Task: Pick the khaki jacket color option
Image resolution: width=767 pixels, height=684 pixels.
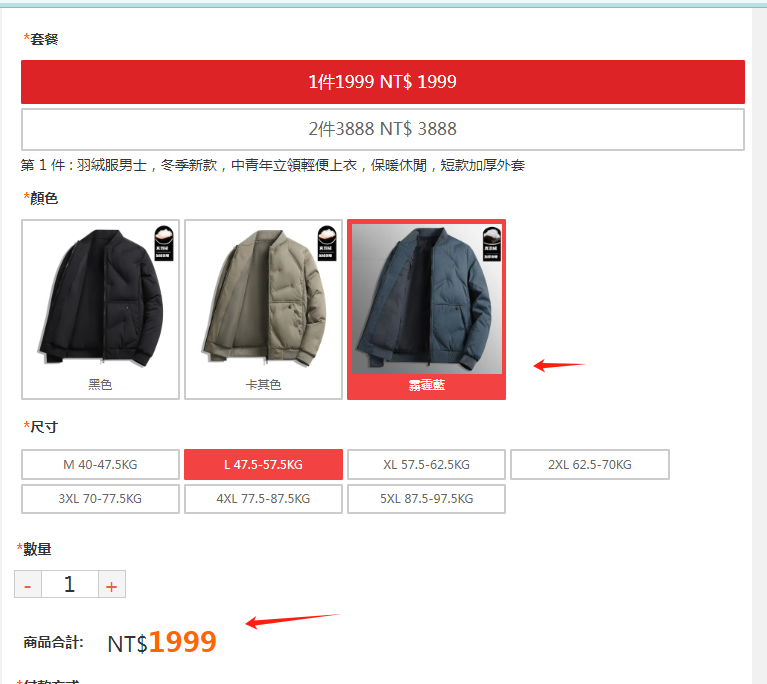Action: click(x=263, y=309)
